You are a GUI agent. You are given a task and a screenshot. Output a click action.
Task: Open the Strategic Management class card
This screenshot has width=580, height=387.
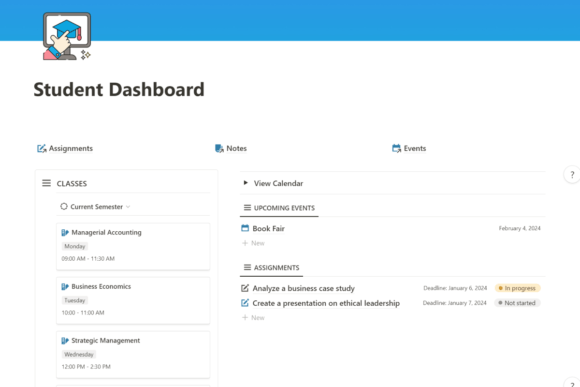click(133, 354)
